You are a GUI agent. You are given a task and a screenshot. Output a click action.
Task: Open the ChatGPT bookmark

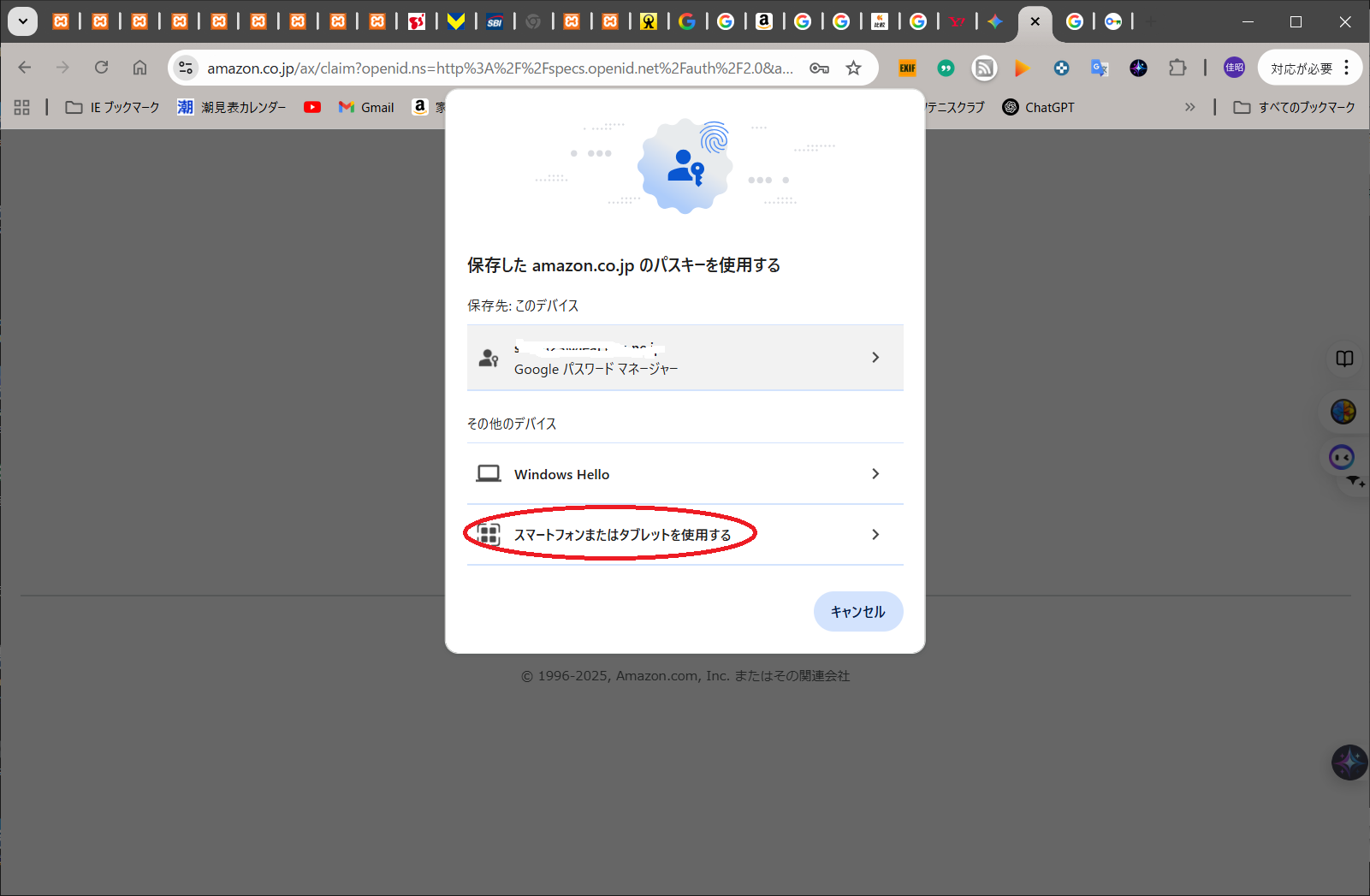1038,107
